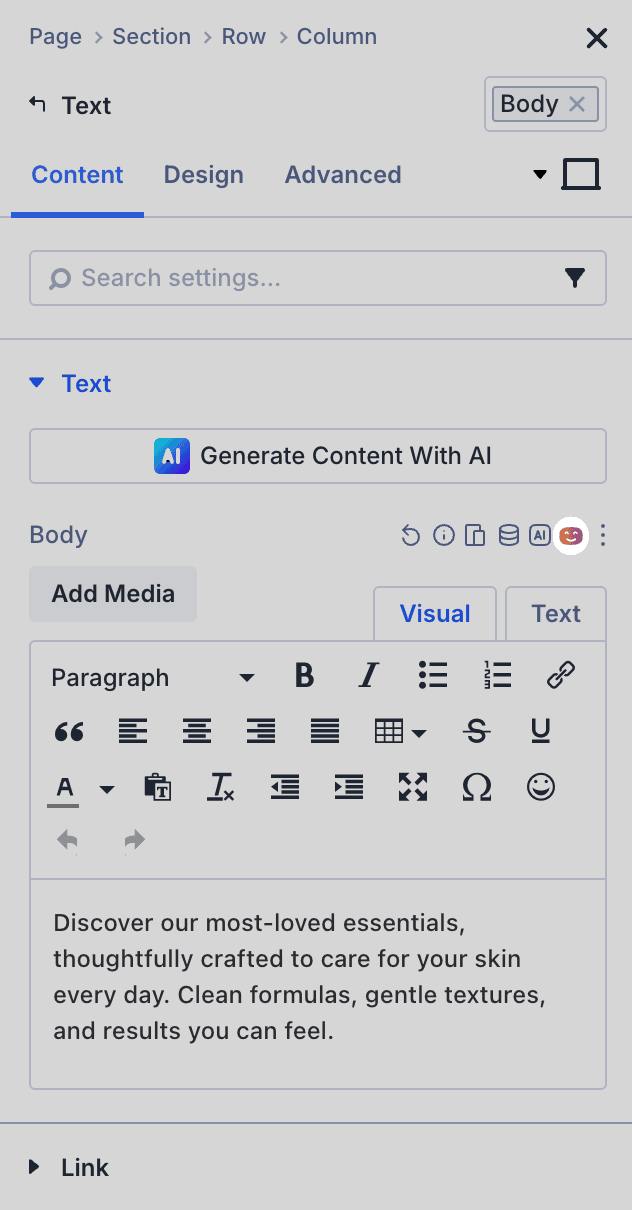Toggle fullscreen editor mode
The width and height of the screenshot is (632, 1210).
[413, 788]
